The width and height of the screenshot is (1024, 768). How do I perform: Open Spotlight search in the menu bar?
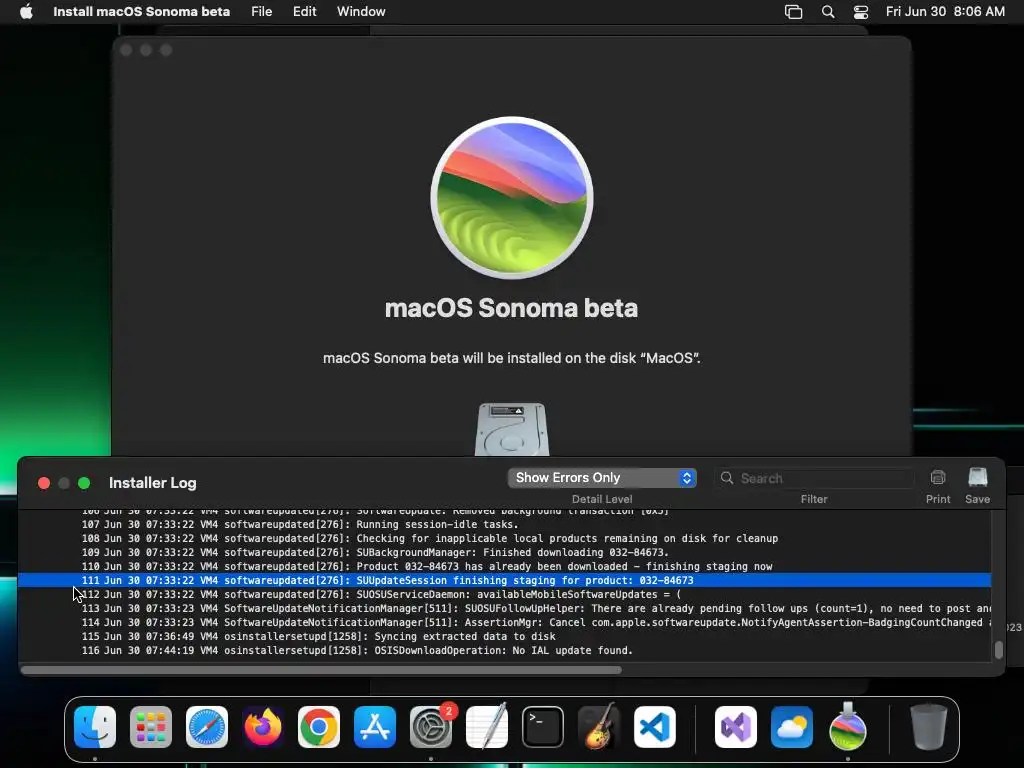[x=828, y=12]
